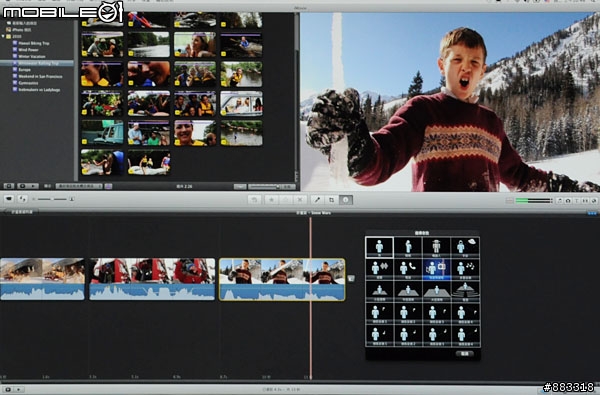Choose the Multi-tune musical notes effect

(465, 269)
